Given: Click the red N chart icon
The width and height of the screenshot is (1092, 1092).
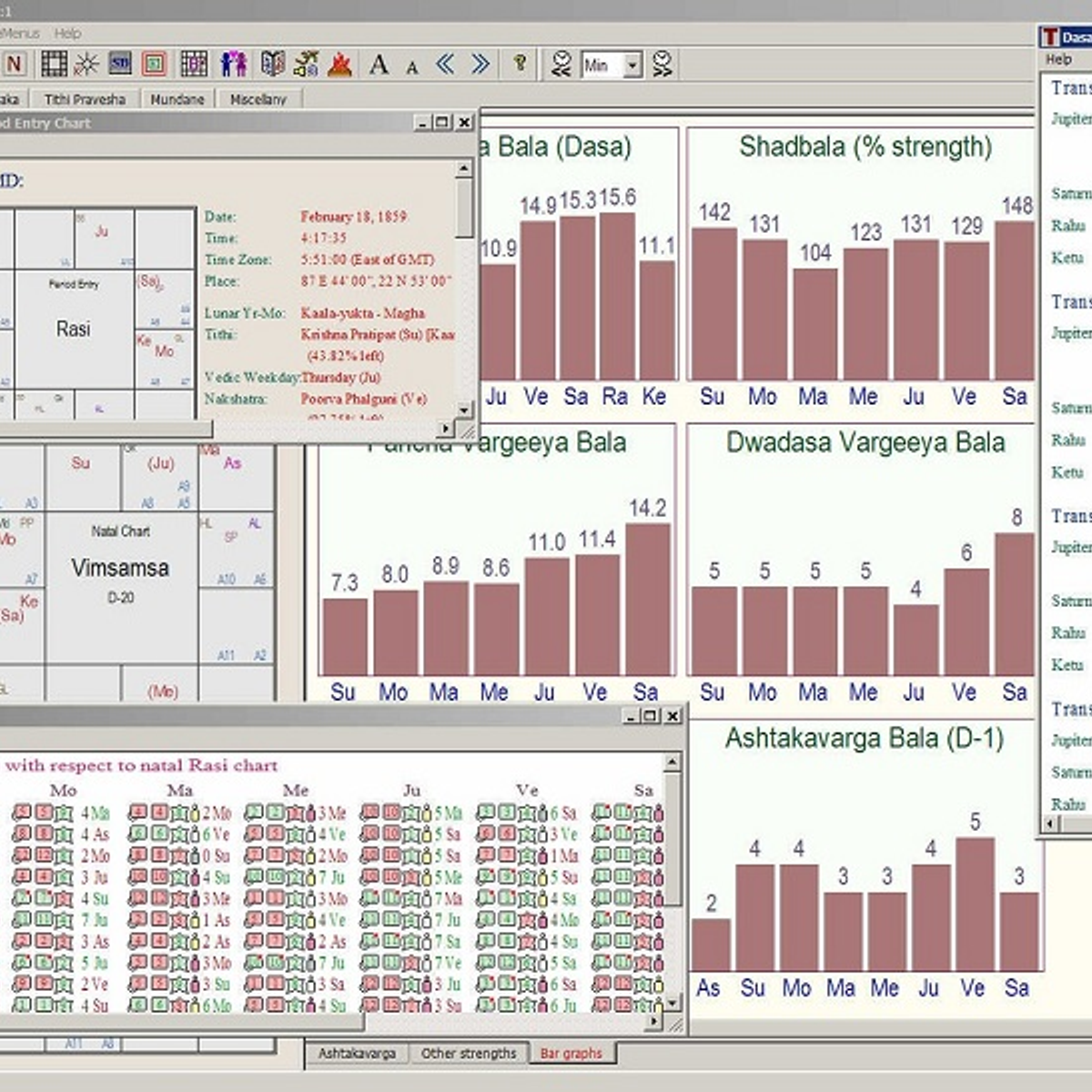Looking at the screenshot, I should click(15, 65).
